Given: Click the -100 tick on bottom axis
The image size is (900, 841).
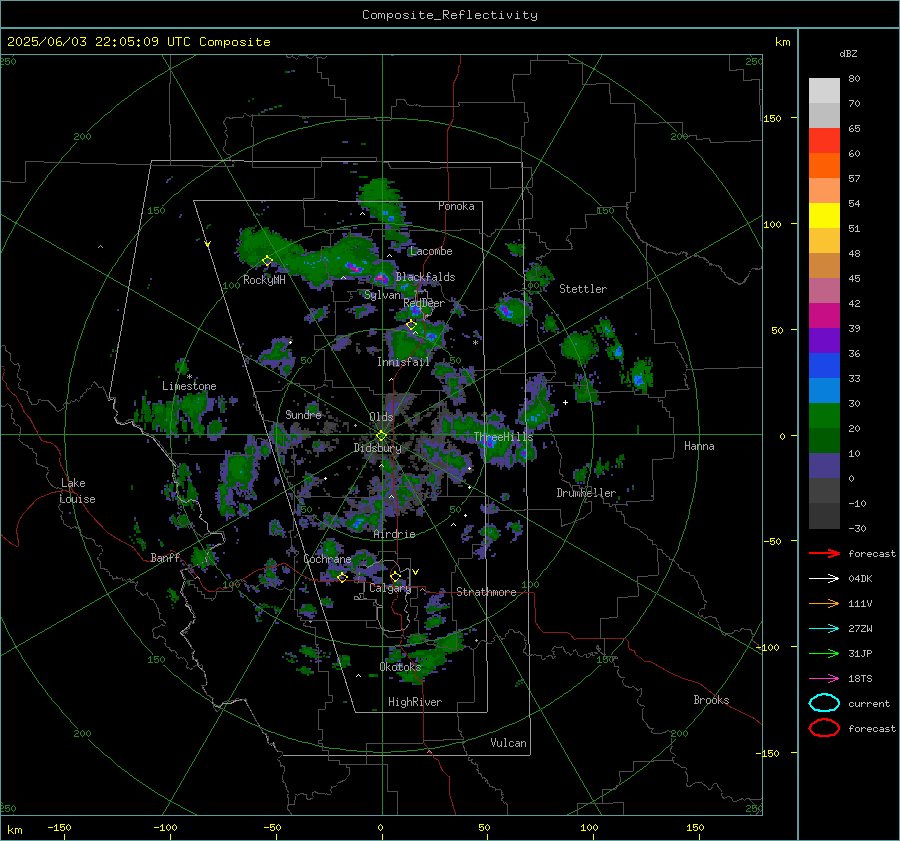Looking at the screenshot, I should coord(165,828).
